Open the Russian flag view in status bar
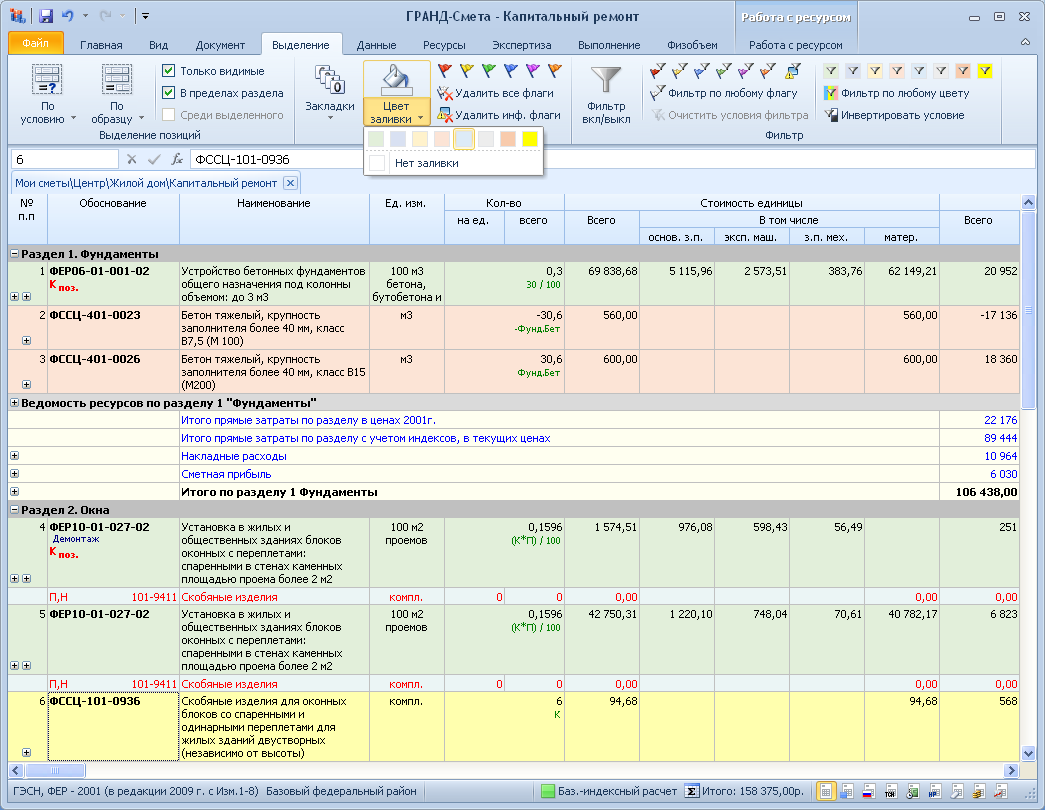 click(x=868, y=791)
